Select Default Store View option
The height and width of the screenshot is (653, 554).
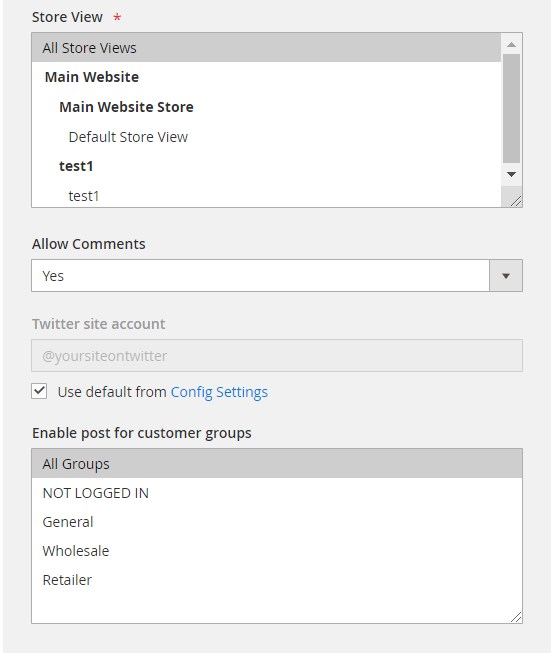(266, 137)
